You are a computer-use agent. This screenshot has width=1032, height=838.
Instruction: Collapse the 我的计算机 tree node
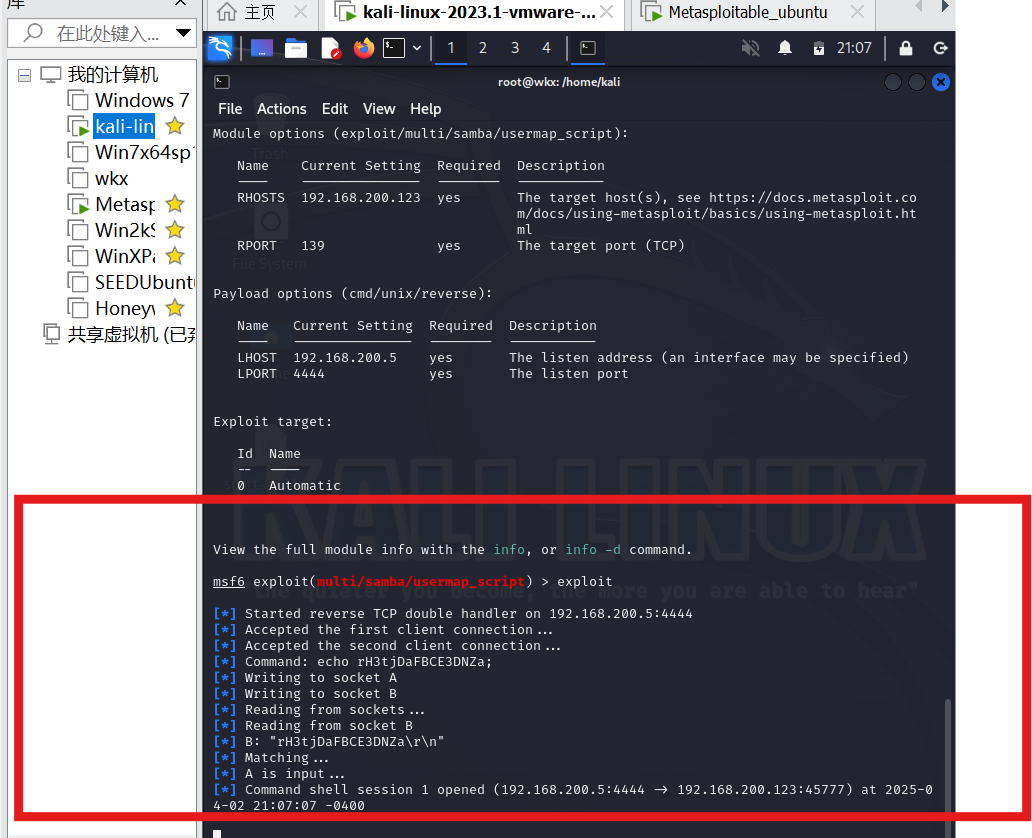pyautogui.click(x=24, y=75)
